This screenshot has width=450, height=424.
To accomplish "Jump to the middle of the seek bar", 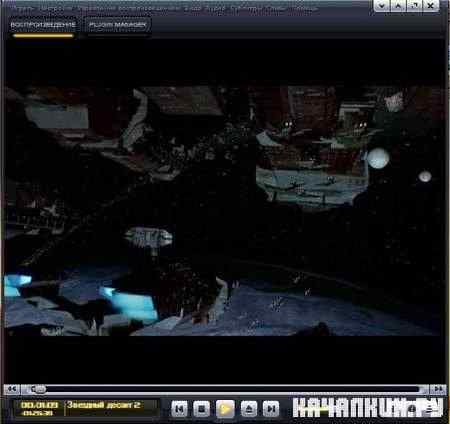I will click(x=225, y=389).
